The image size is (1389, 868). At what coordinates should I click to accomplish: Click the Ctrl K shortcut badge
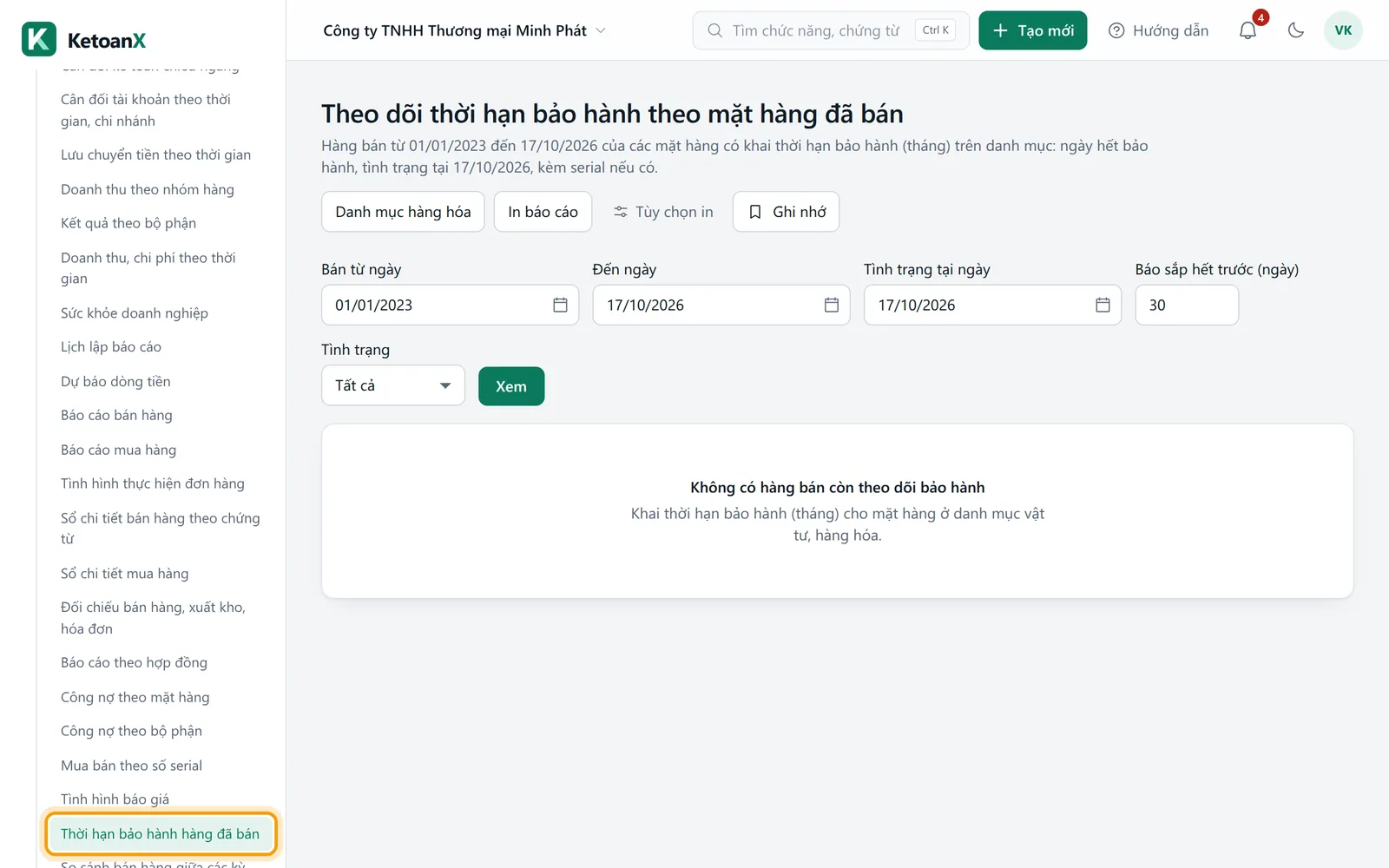935,30
